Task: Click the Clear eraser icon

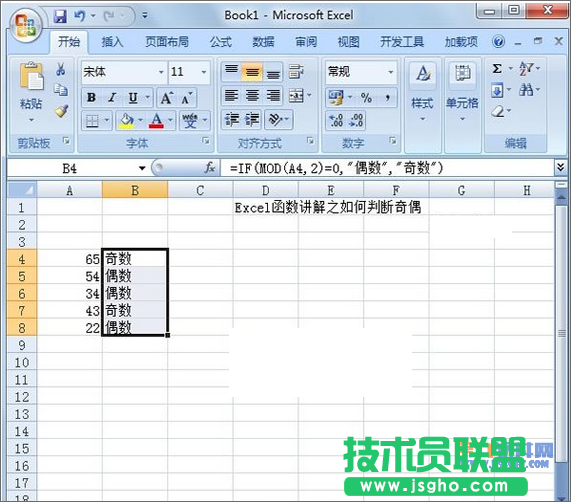Action: pos(497,111)
